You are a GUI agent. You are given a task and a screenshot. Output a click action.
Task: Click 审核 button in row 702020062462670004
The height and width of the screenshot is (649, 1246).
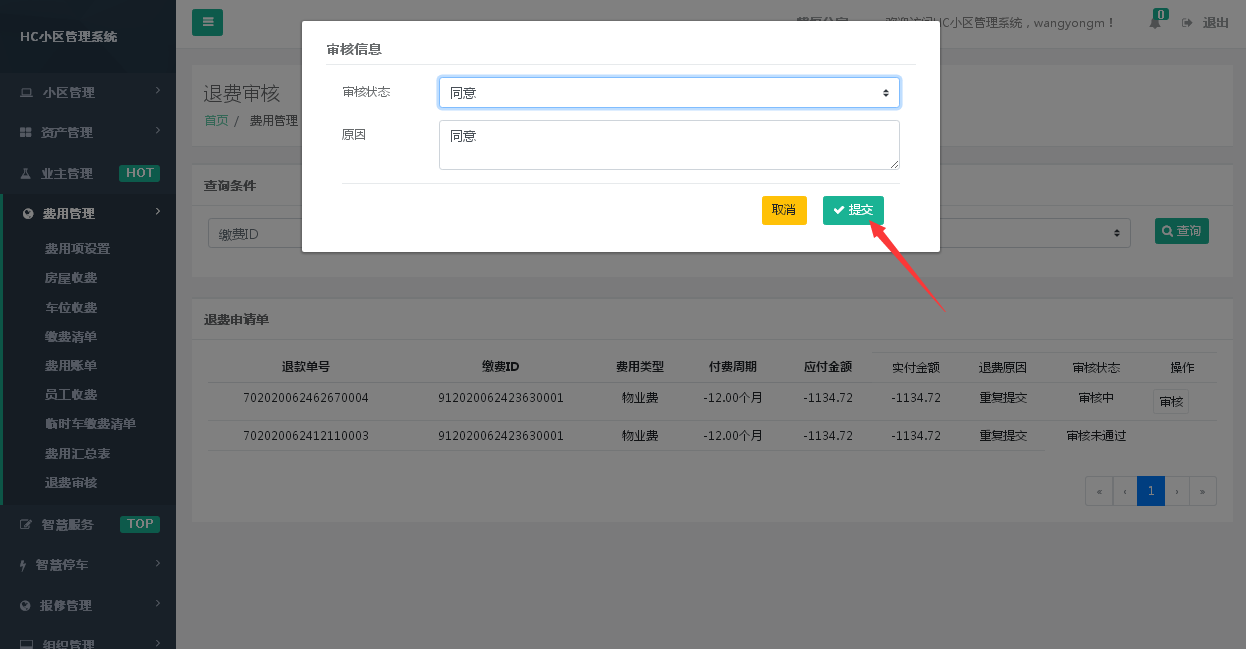click(1171, 402)
